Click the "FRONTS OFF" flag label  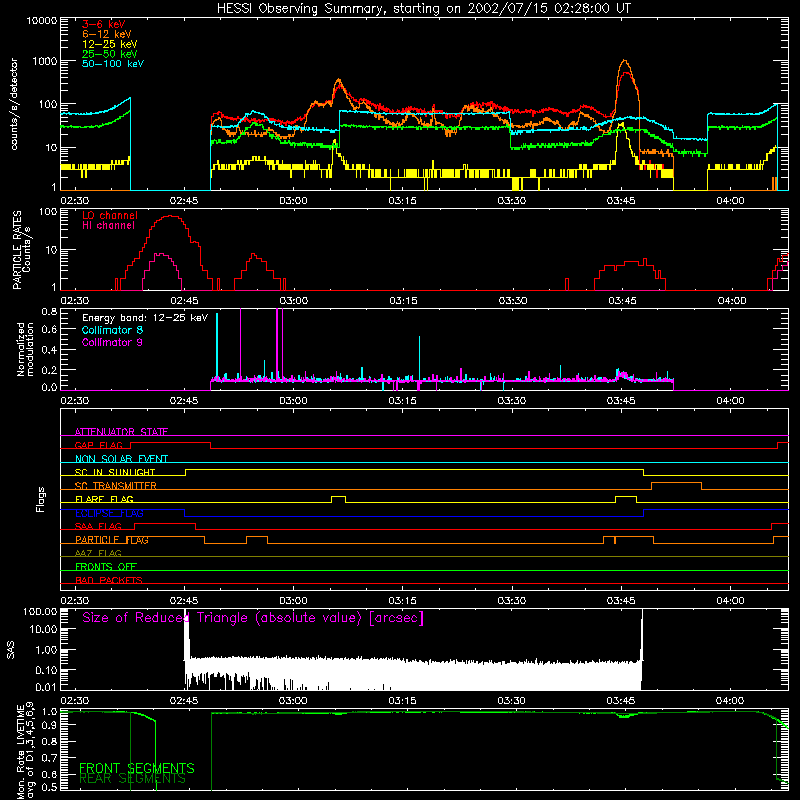pos(106,567)
